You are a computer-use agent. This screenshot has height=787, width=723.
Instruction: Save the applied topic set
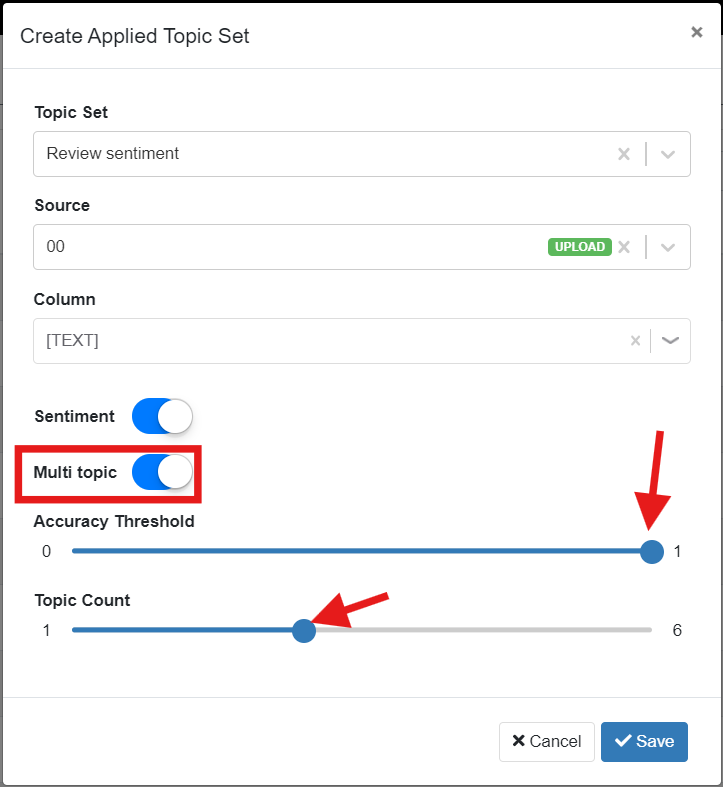point(644,741)
